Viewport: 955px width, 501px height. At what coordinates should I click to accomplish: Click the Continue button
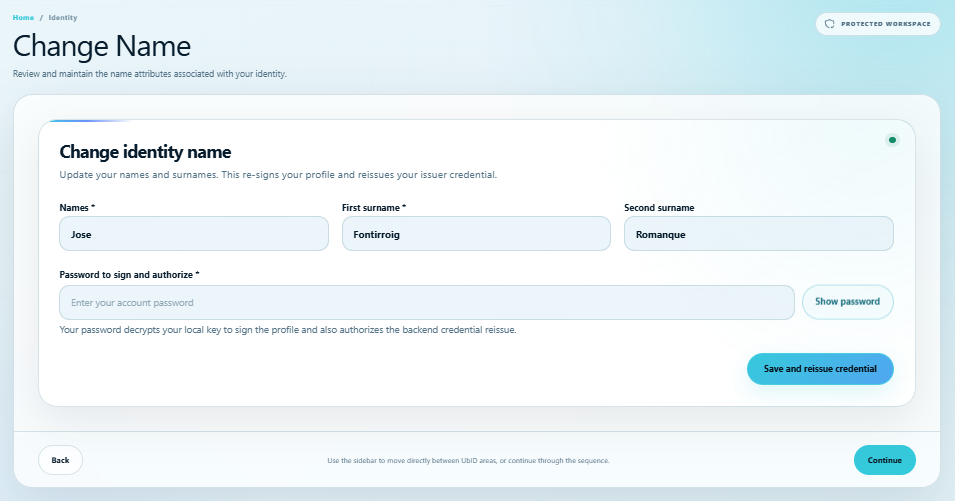(x=884, y=460)
